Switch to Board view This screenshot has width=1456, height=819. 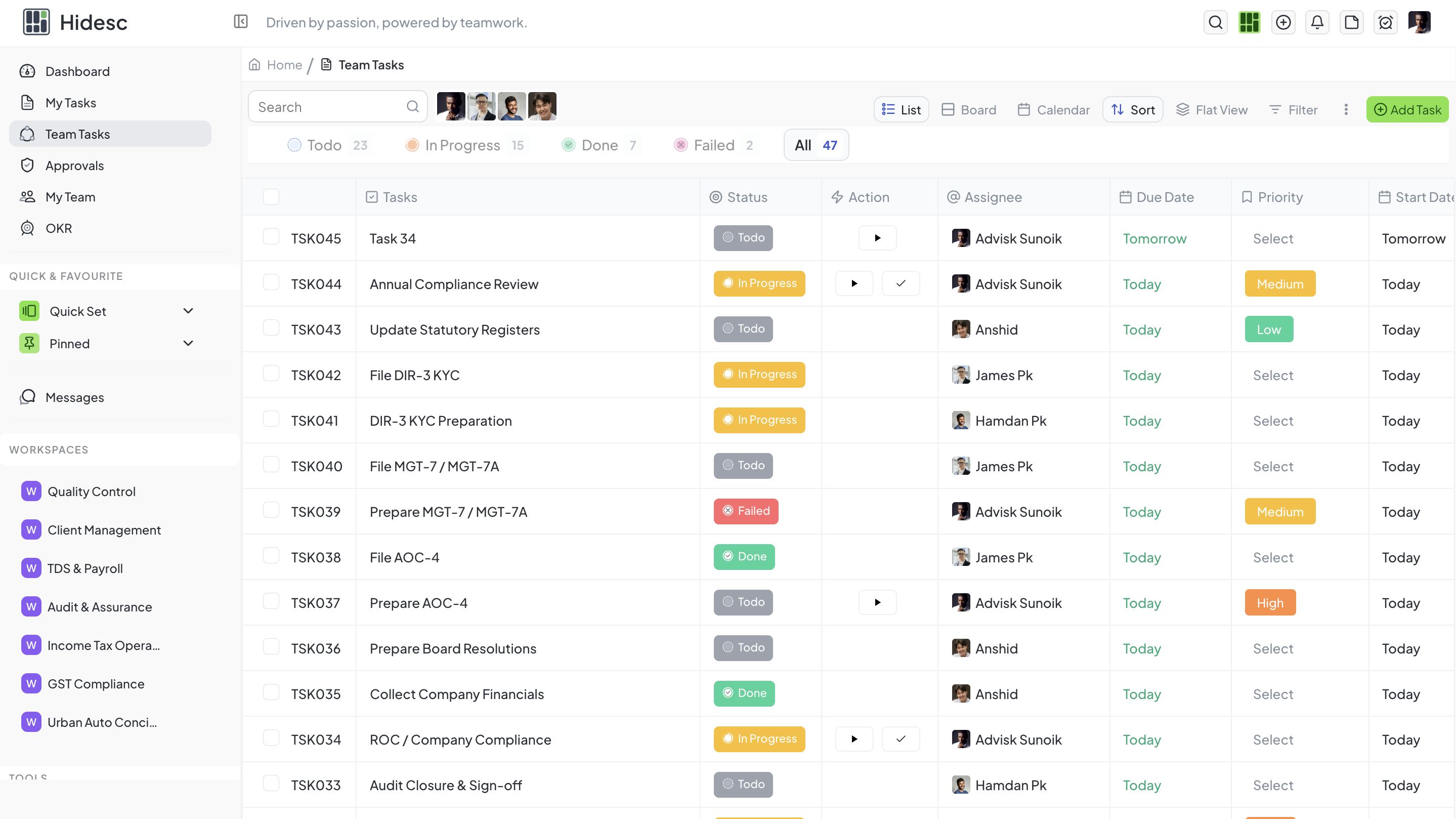[969, 110]
